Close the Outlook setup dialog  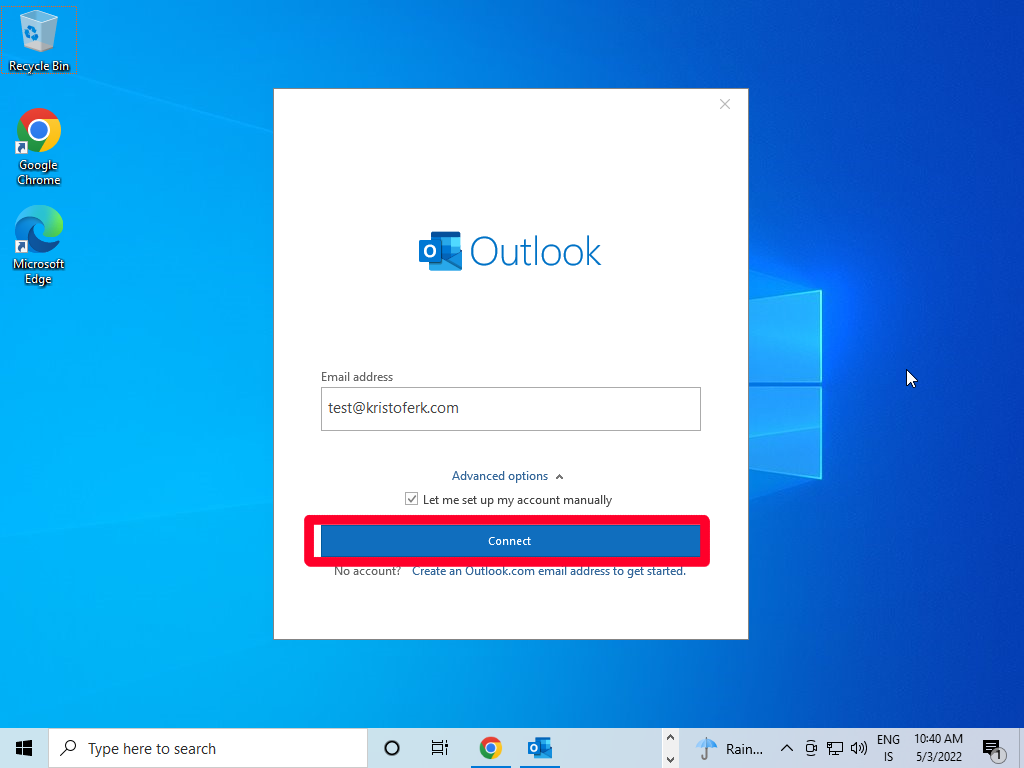pyautogui.click(x=725, y=104)
